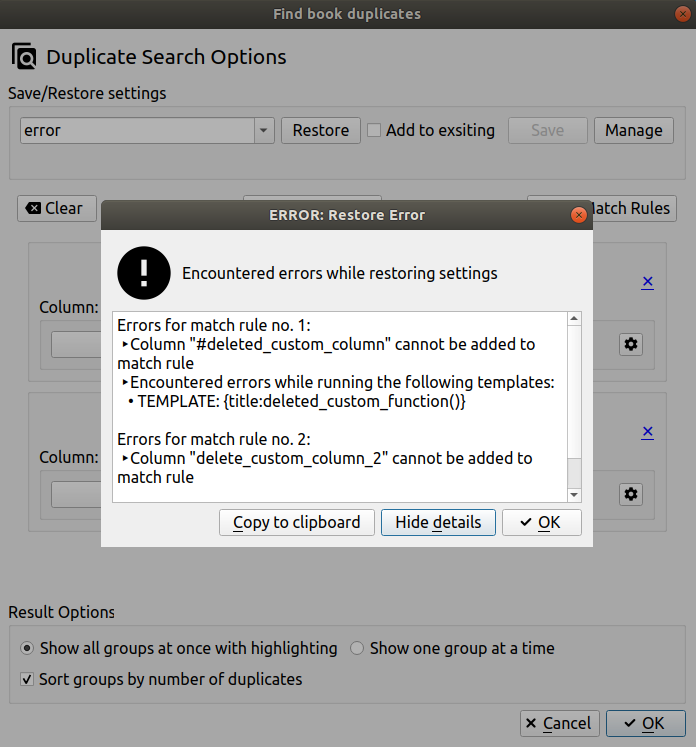Image resolution: width=696 pixels, height=747 pixels.
Task: Click the exclamation error icon in dialog
Action: click(x=144, y=273)
